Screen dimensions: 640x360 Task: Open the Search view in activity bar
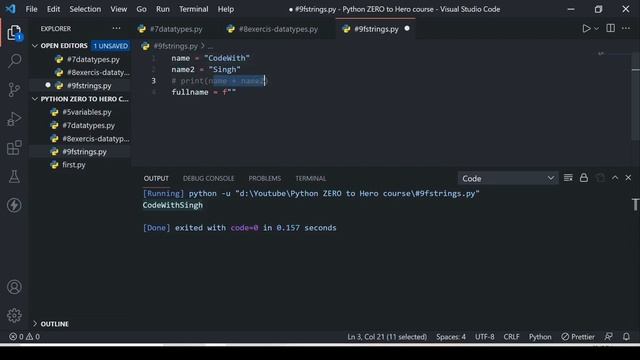[x=14, y=61]
